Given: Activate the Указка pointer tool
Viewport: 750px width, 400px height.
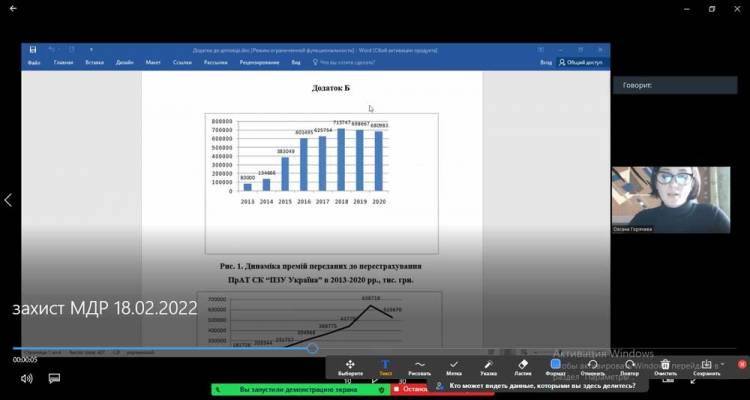Looking at the screenshot, I should 488,367.
